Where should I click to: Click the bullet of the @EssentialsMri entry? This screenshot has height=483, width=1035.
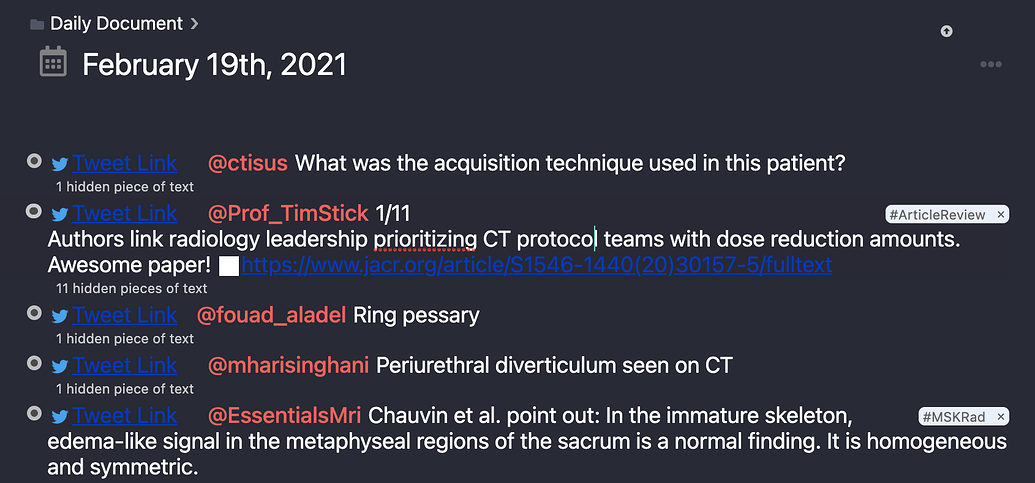tap(34, 414)
